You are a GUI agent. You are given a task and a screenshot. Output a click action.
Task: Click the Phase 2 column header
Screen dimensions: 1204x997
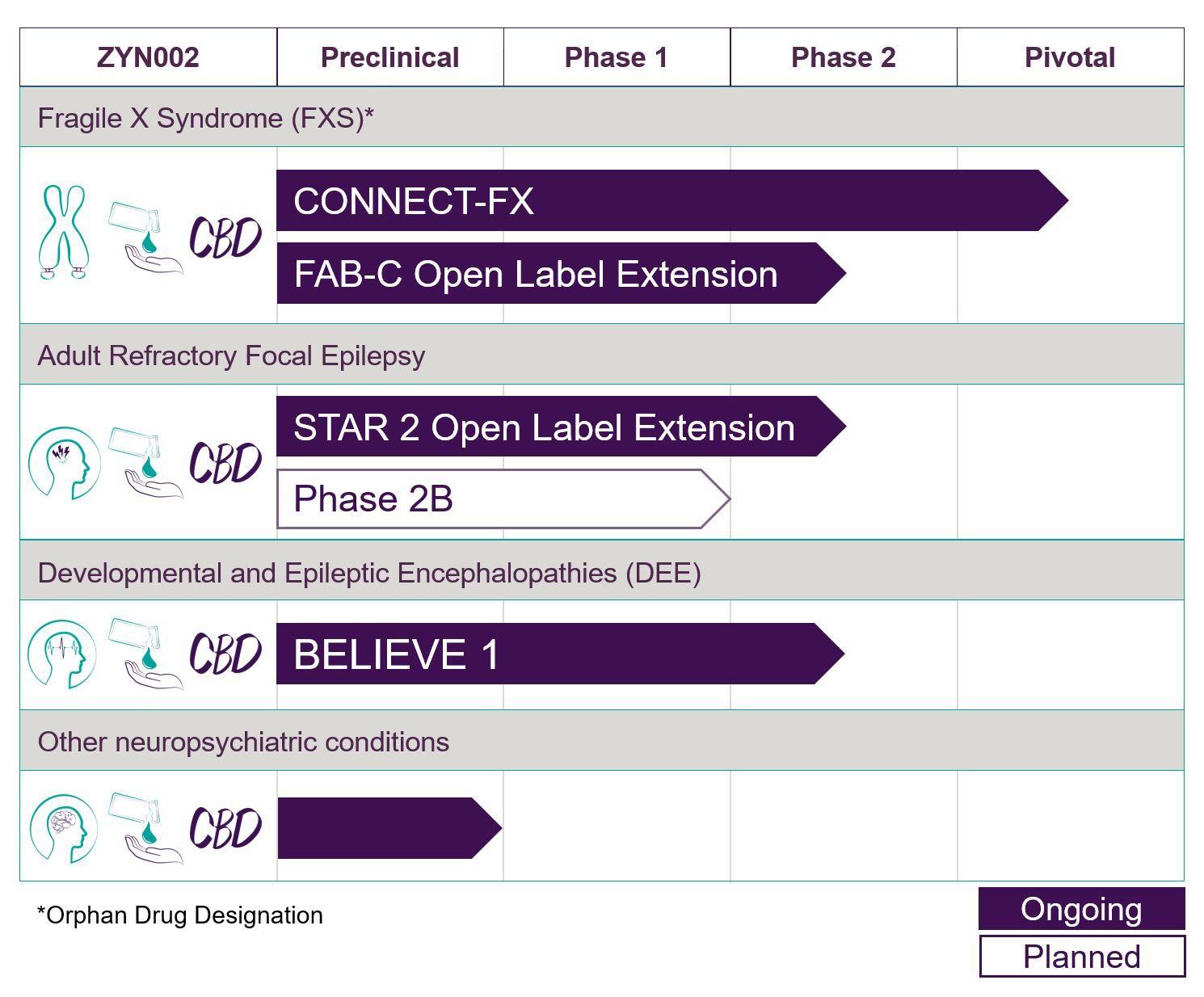(x=844, y=57)
